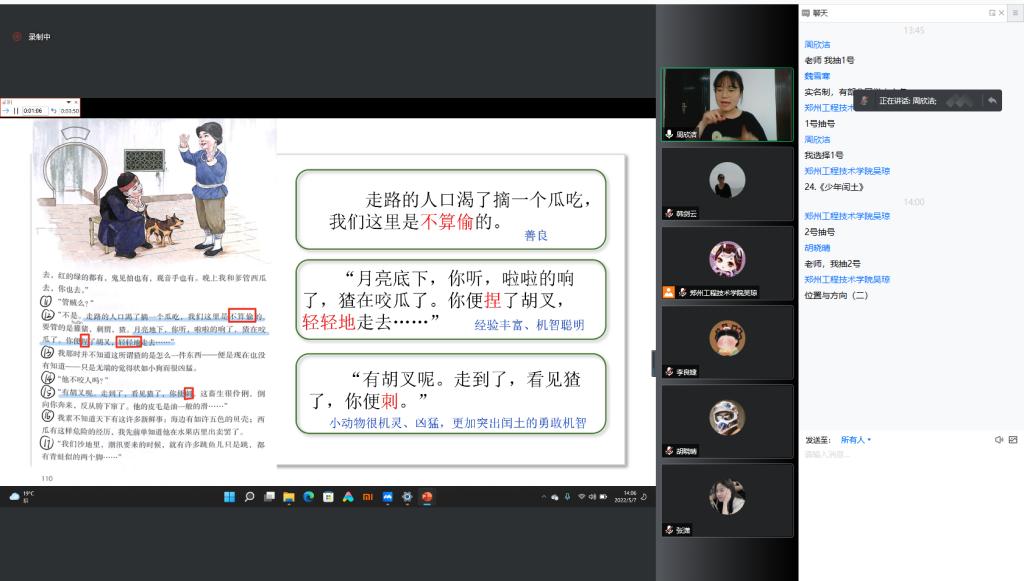Click the 经验丰富、机智聪明 annotation on slide

(x=529, y=325)
